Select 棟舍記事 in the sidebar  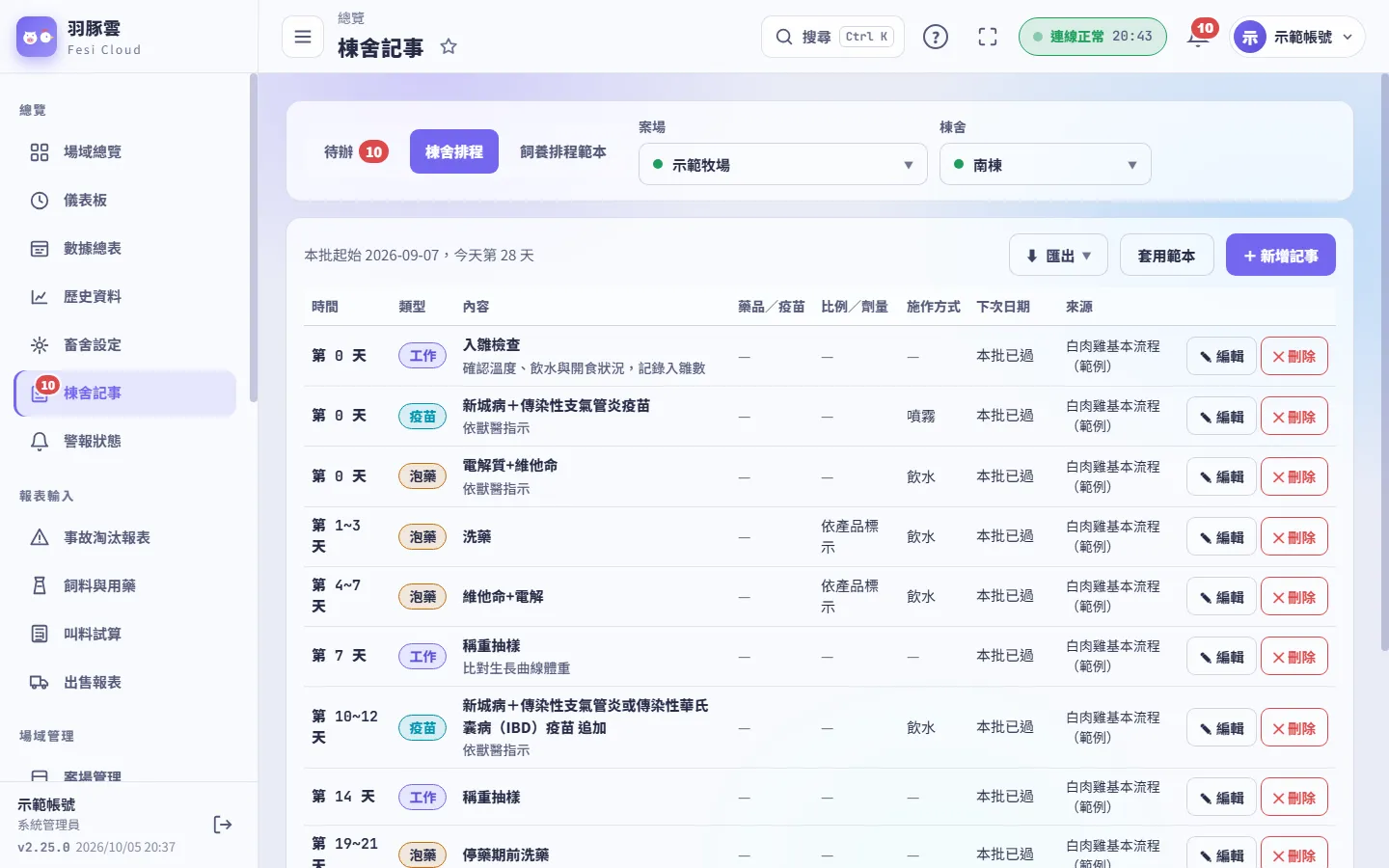tap(125, 393)
